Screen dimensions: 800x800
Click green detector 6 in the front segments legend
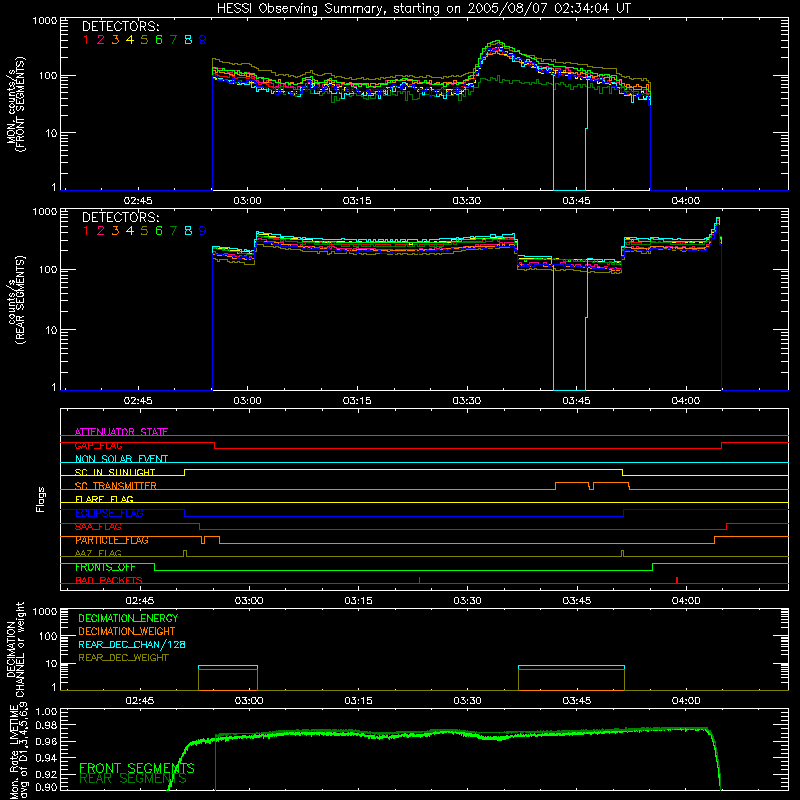tap(159, 40)
